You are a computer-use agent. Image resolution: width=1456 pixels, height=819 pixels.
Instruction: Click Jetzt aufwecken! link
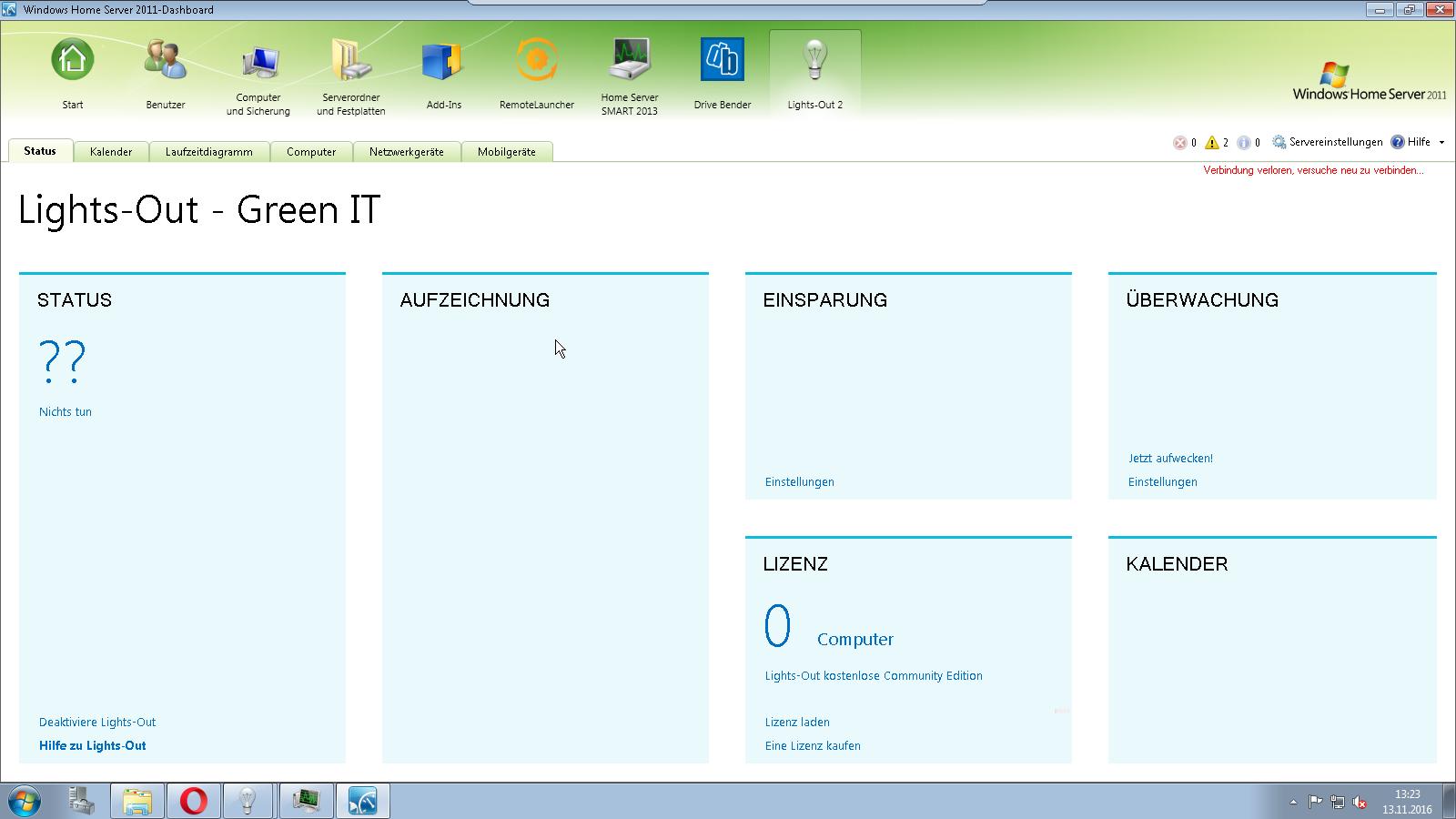click(1170, 459)
